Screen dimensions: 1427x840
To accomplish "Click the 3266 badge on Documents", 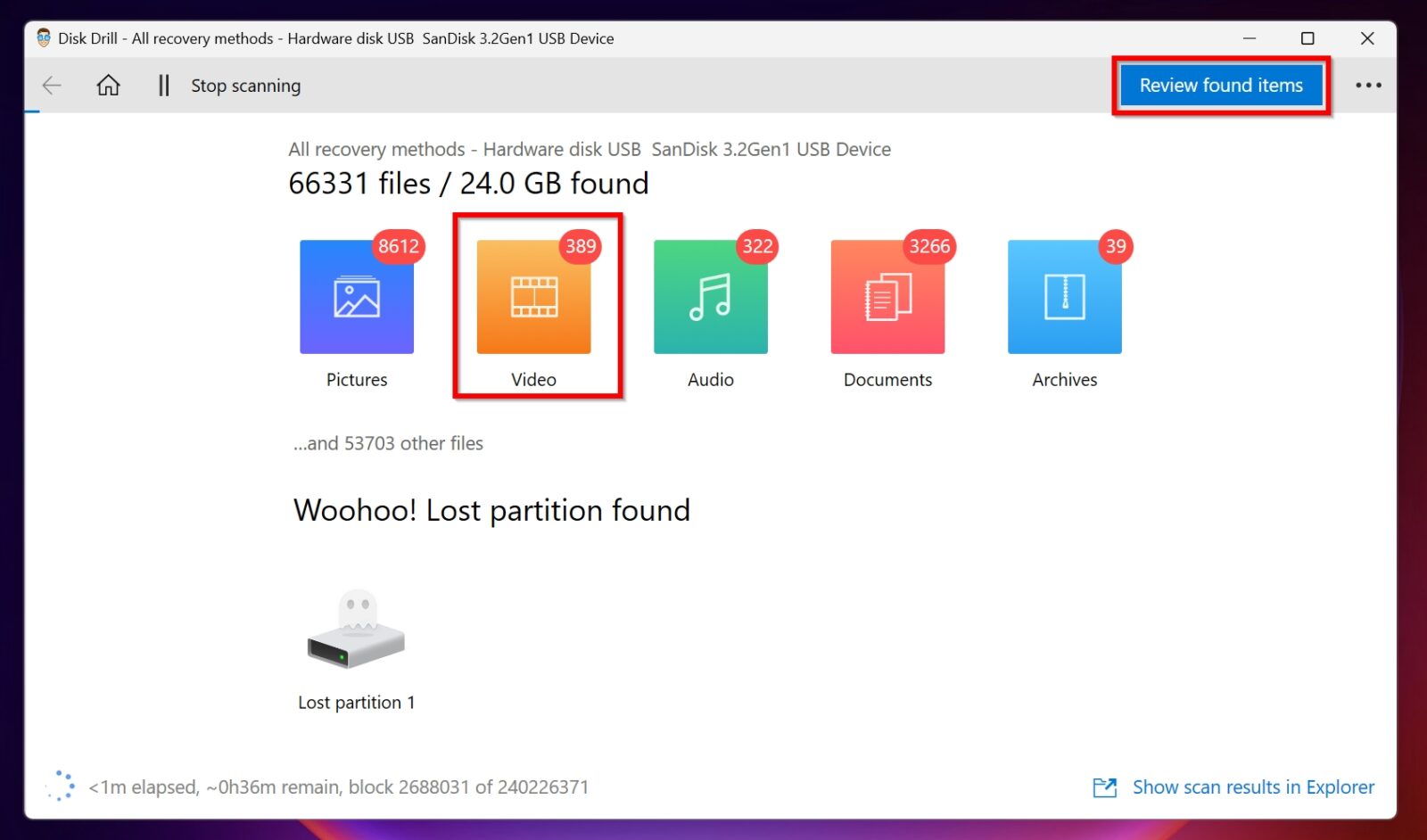I will point(928,248).
